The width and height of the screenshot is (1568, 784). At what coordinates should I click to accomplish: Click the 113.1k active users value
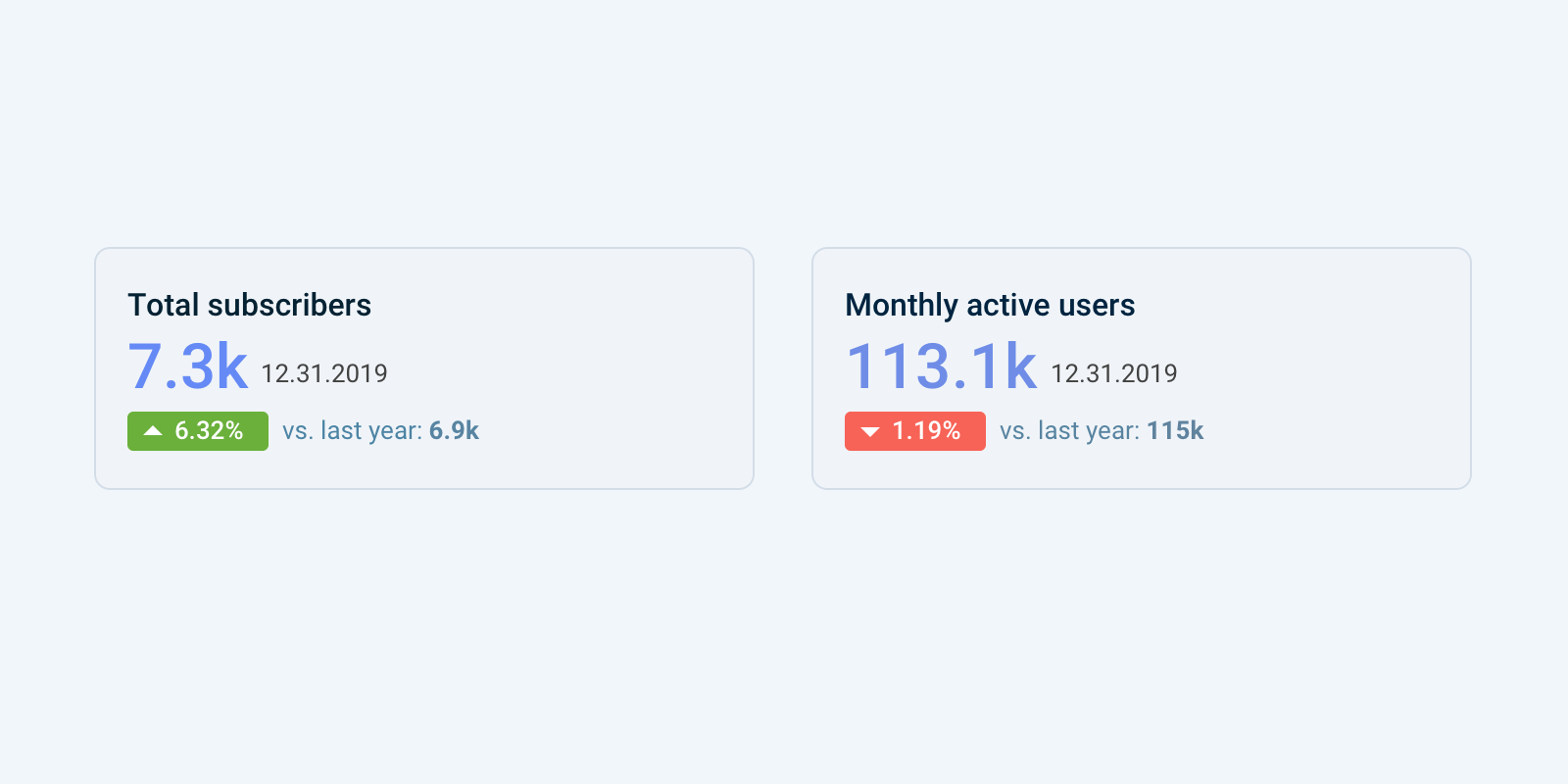(x=942, y=366)
